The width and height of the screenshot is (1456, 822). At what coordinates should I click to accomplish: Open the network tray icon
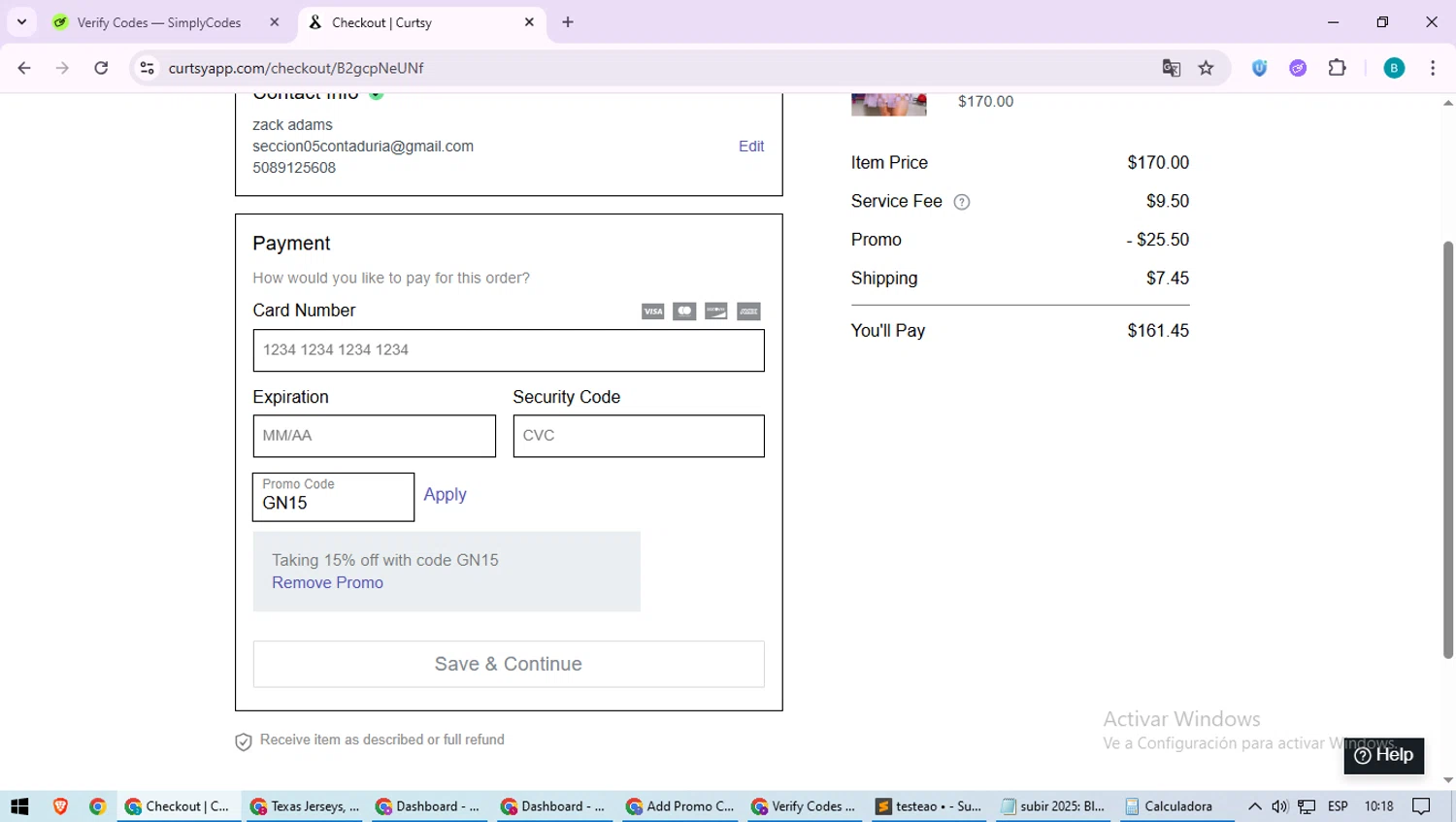[1307, 806]
